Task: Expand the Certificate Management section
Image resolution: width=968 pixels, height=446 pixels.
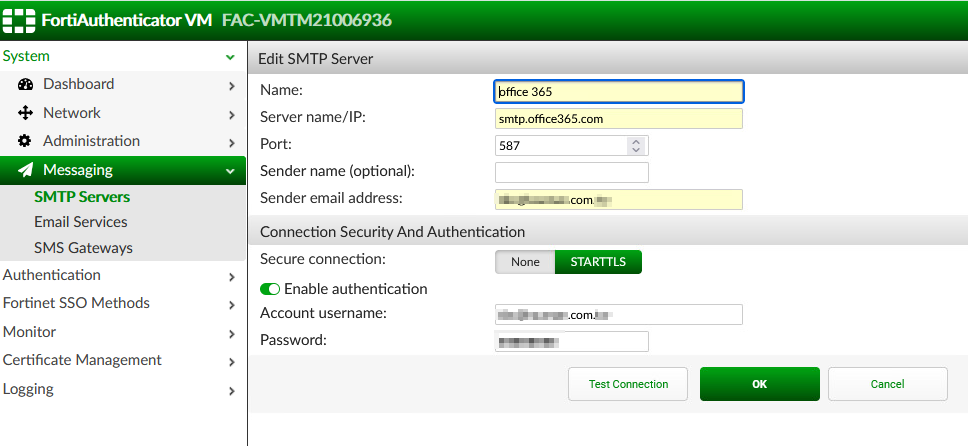Action: click(x=231, y=361)
